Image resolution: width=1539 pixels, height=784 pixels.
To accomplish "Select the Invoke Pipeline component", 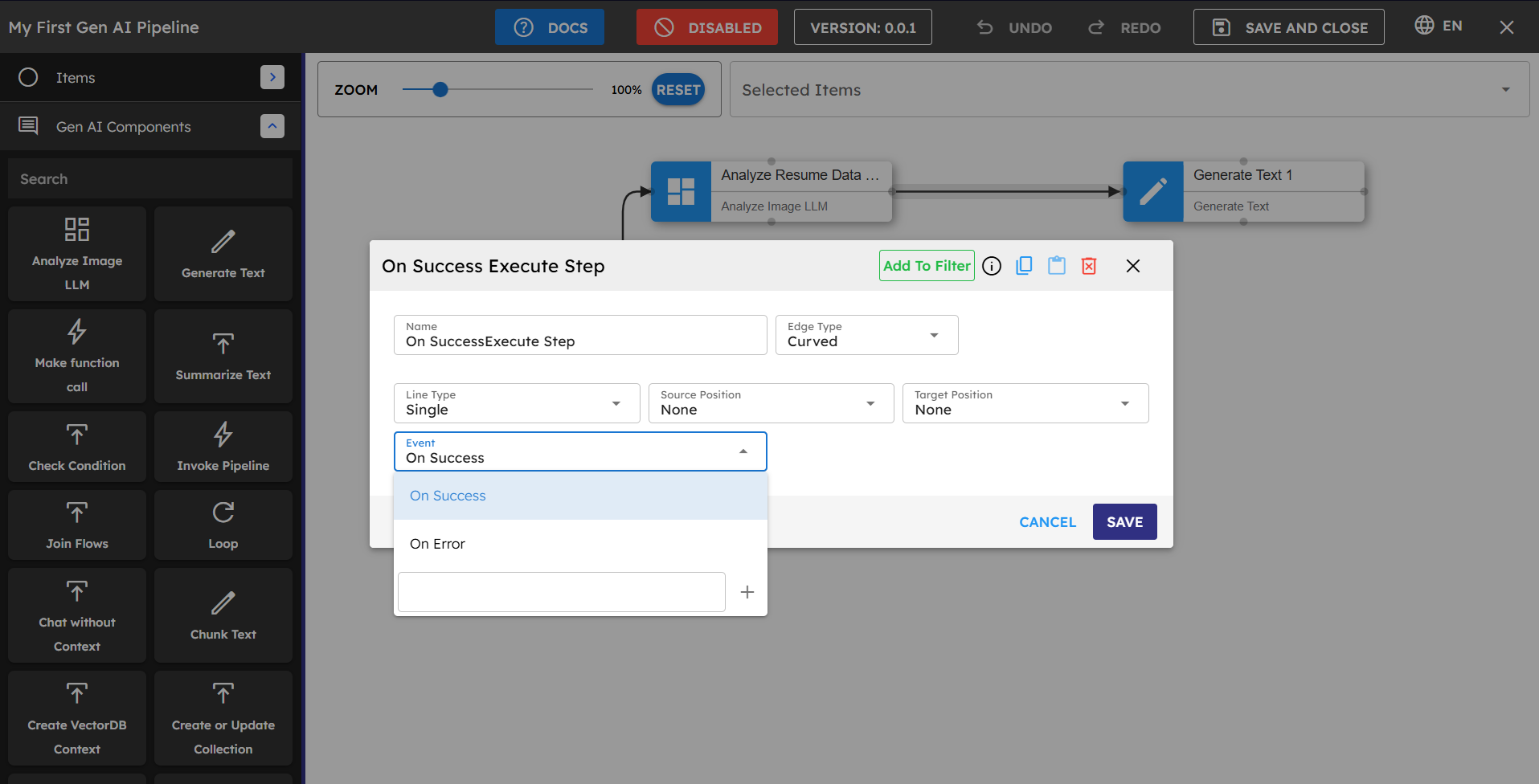I will pyautogui.click(x=223, y=447).
